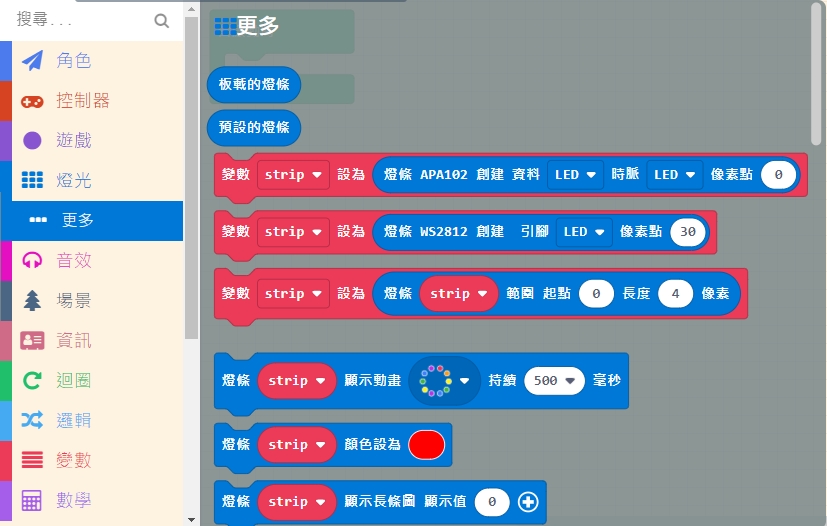Select the 迴圈 loop arrow icon
Viewport: 827px width, 526px height.
pyautogui.click(x=33, y=380)
